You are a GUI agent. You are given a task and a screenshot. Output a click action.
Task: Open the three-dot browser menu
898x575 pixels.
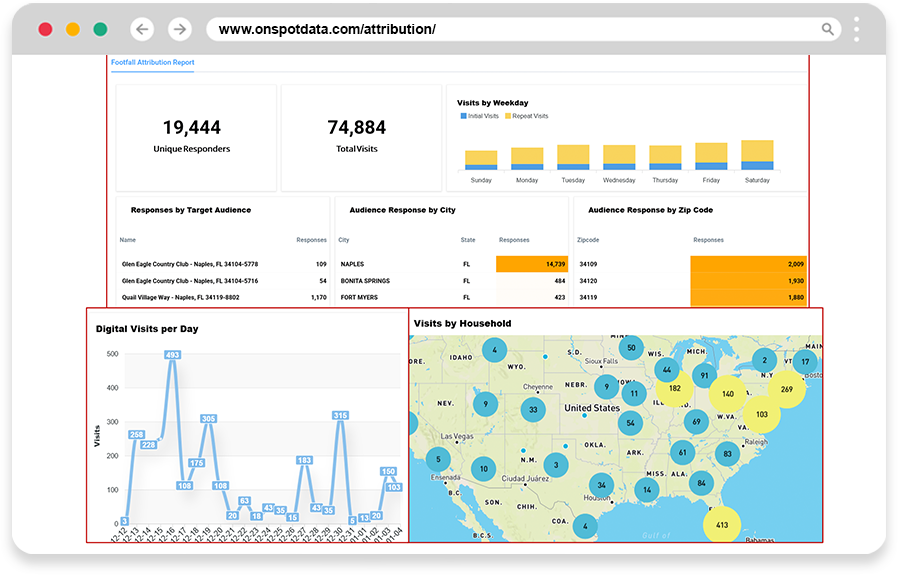point(856,29)
